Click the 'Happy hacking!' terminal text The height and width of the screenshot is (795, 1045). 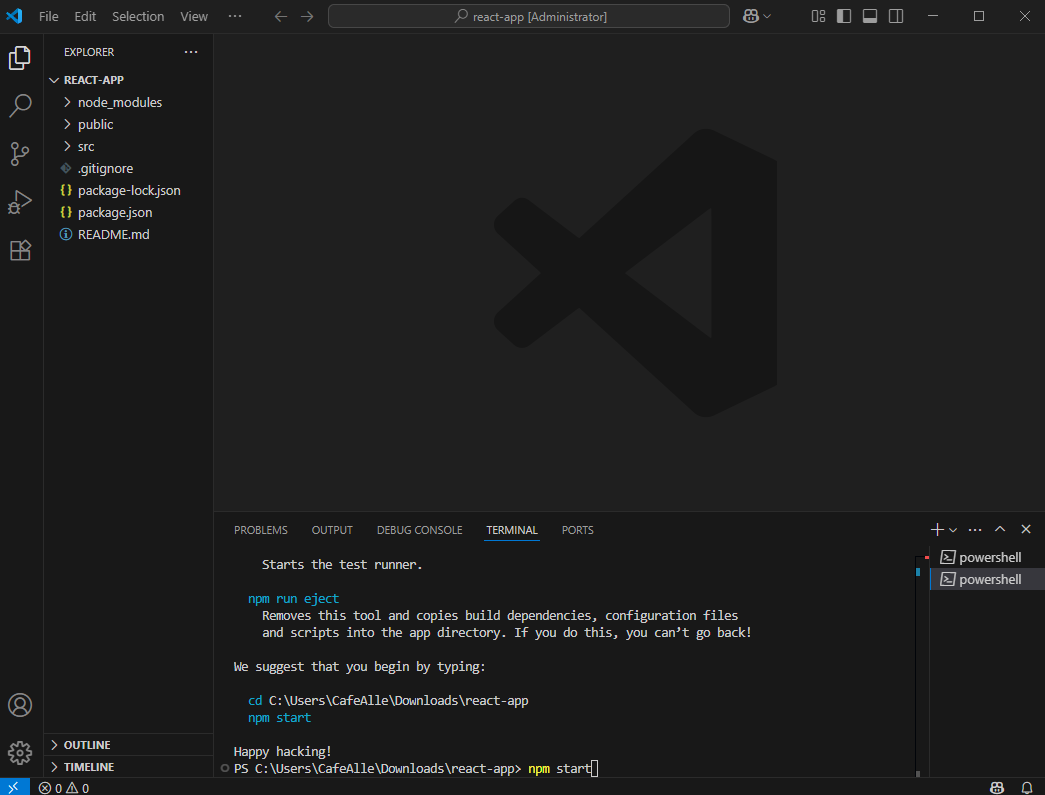tap(283, 752)
